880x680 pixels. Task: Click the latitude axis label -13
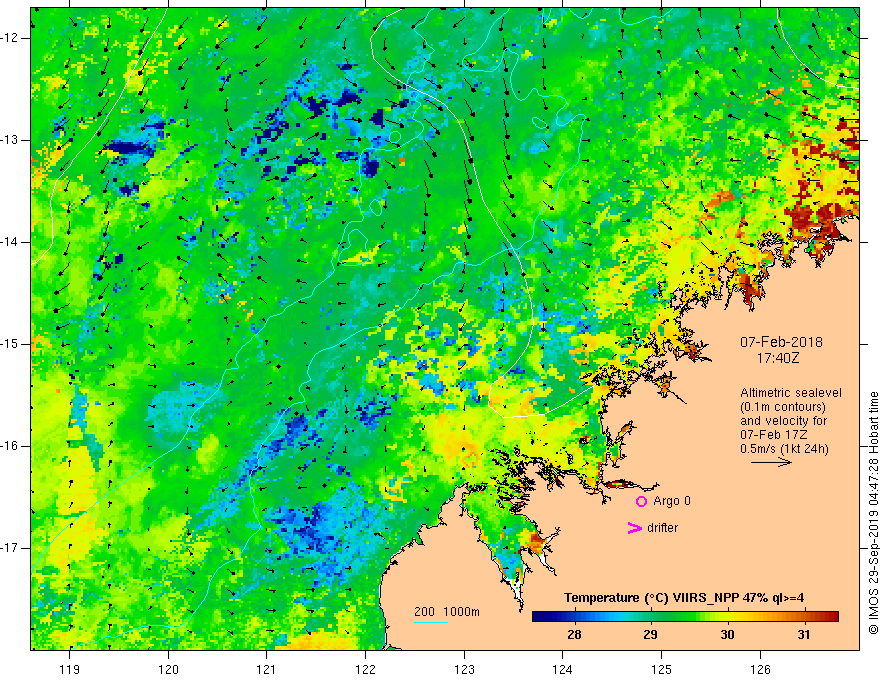[10, 140]
